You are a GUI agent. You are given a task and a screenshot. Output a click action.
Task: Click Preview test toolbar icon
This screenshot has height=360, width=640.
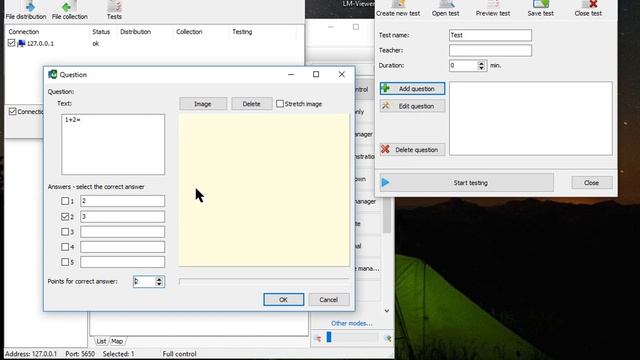[x=493, y=8]
